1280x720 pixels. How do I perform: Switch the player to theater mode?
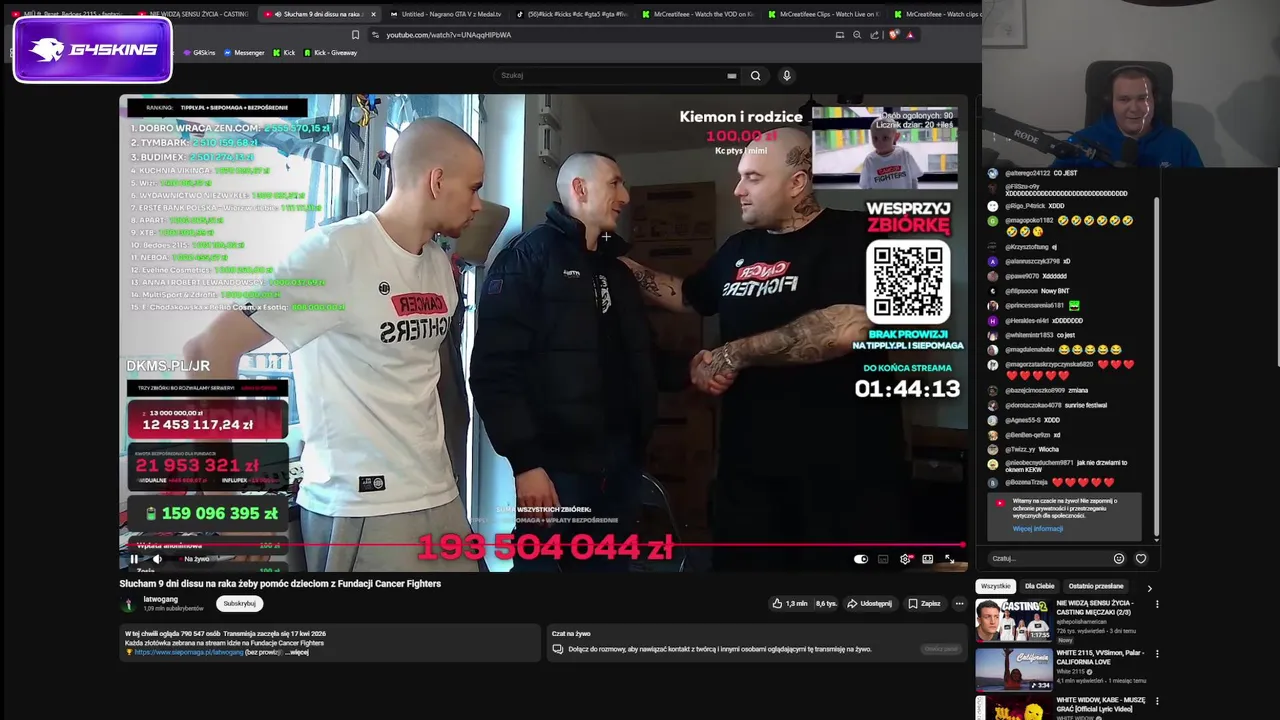(x=927, y=559)
